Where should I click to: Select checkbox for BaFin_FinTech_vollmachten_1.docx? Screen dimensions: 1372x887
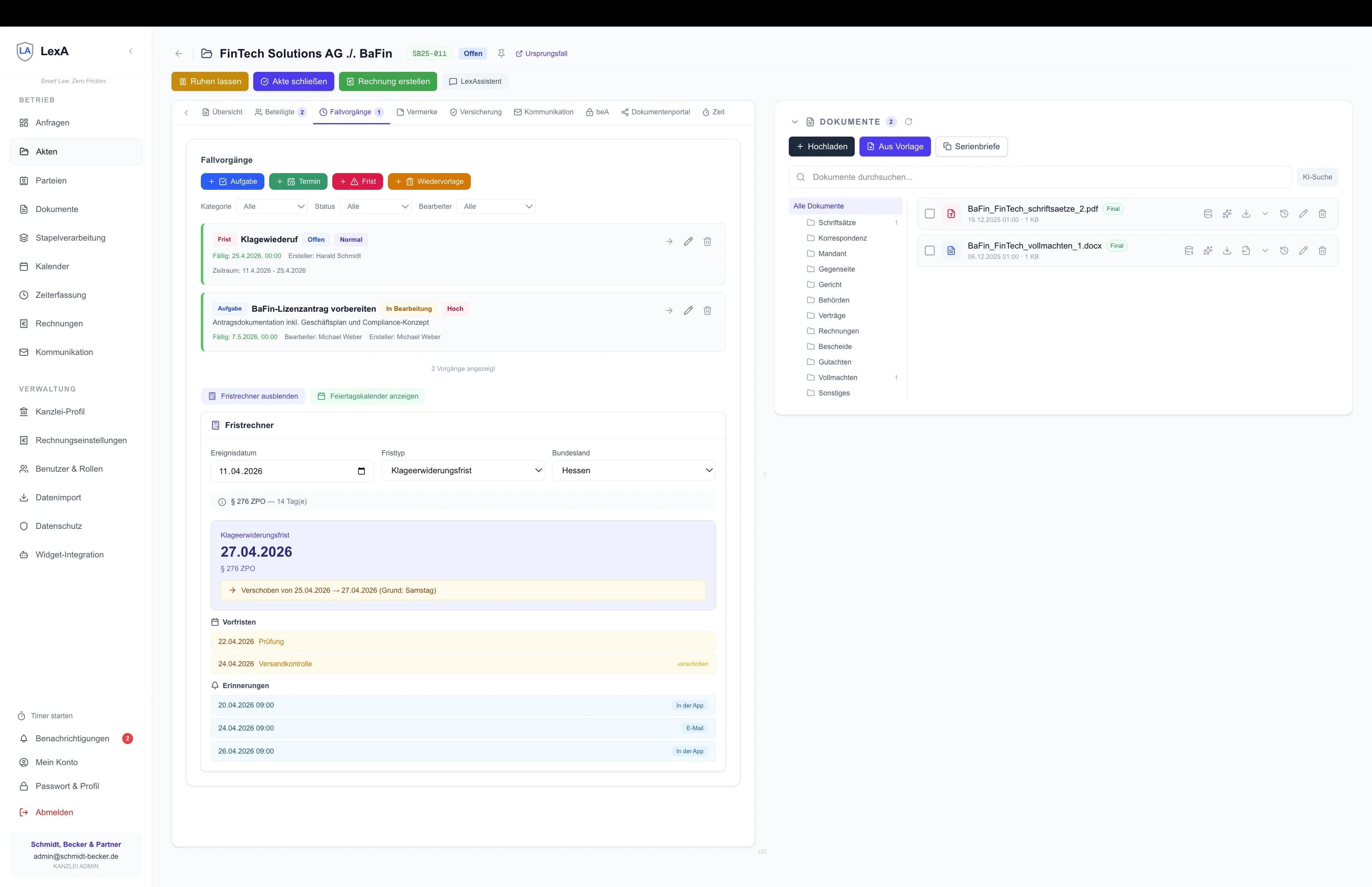[x=929, y=251]
